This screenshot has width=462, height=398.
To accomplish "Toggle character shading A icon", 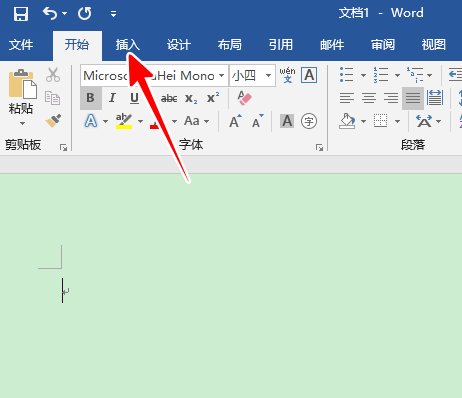I will point(287,121).
